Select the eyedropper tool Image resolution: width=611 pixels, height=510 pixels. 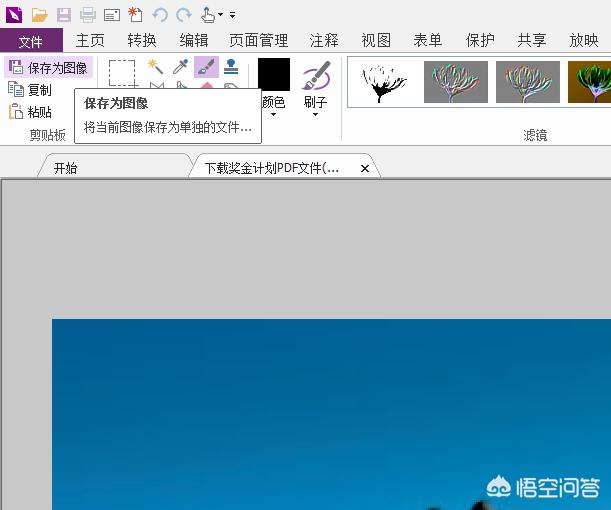coord(180,67)
